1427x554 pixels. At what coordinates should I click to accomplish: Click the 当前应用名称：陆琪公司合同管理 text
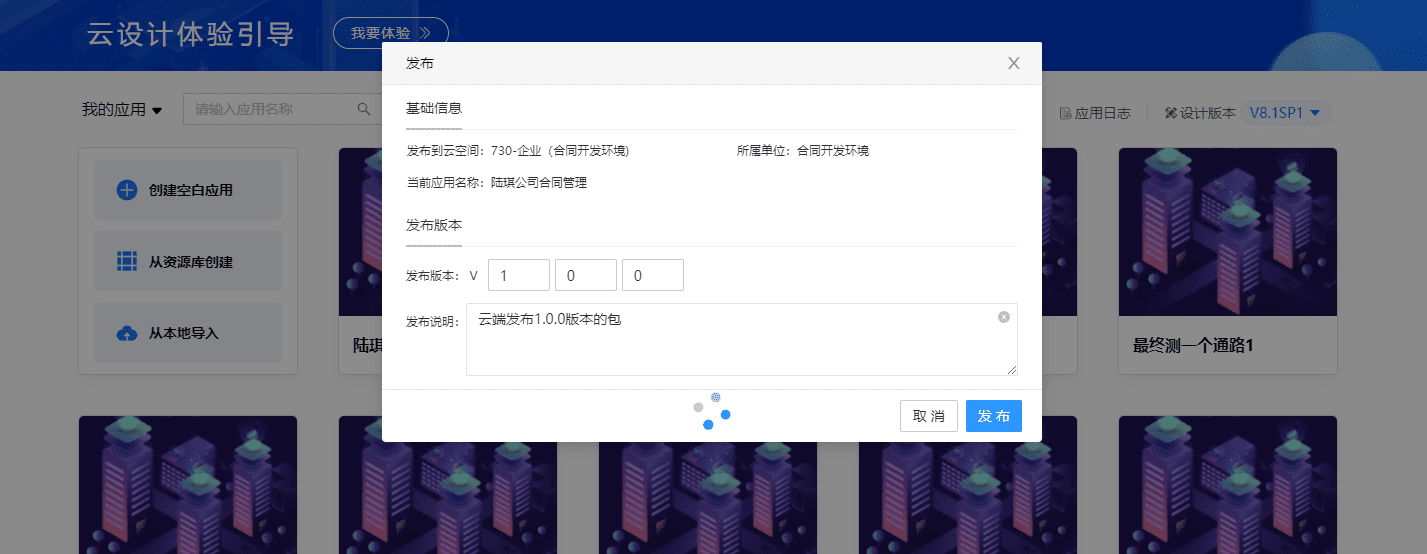496,183
